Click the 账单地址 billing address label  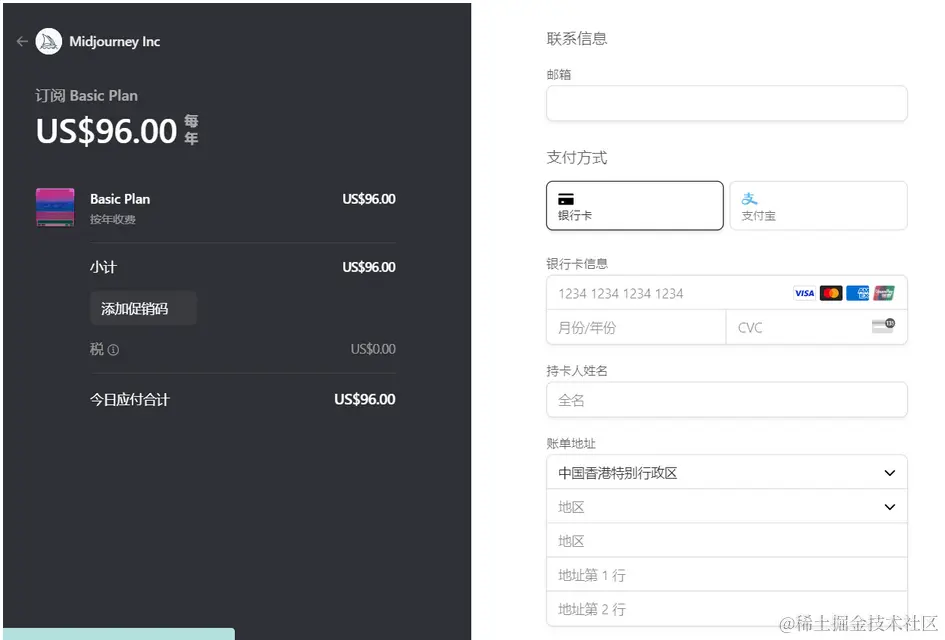[x=571, y=444]
